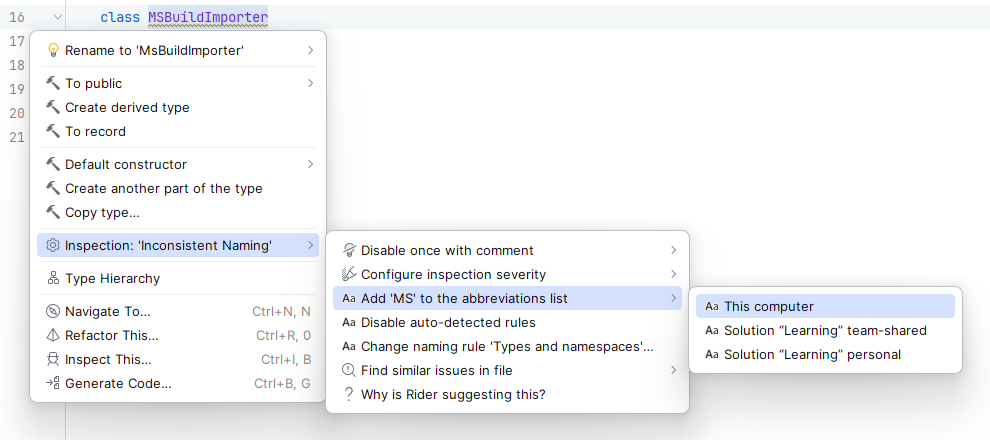Viewport: 990px width, 440px height.
Task: Click the compass icon beside Navigate To
Action: 53,311
